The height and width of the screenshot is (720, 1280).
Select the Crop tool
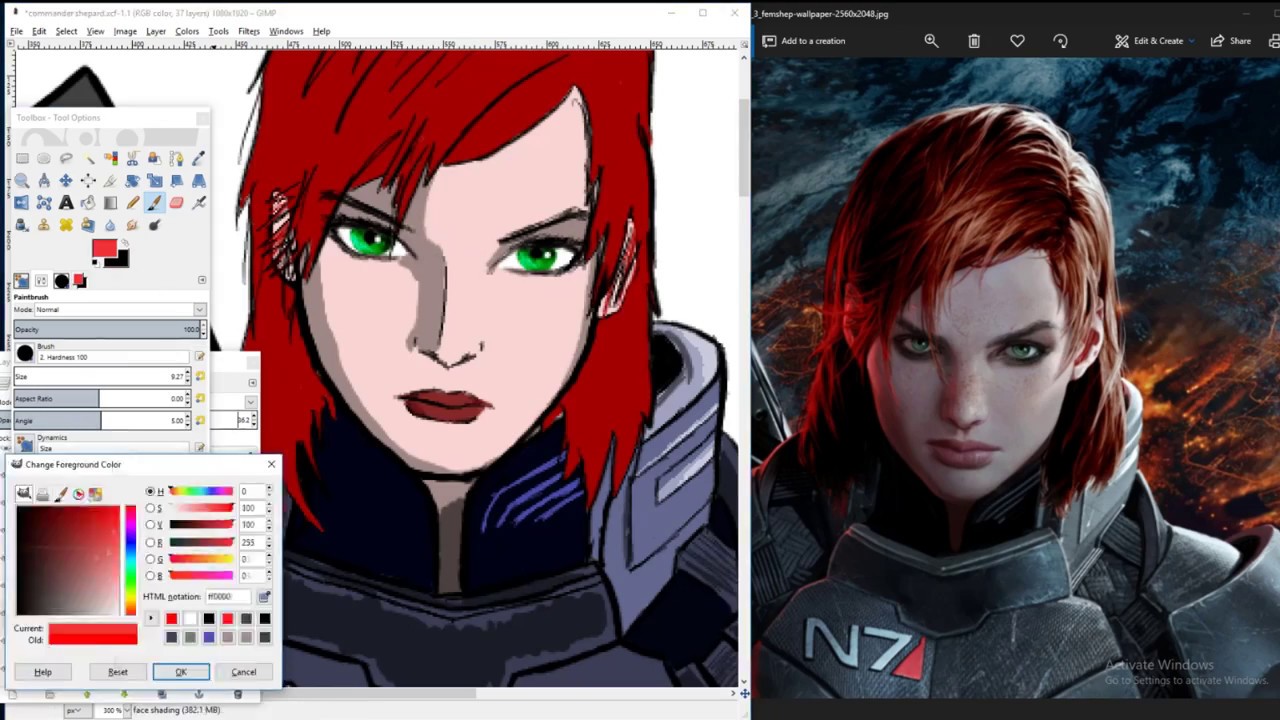coord(110,181)
